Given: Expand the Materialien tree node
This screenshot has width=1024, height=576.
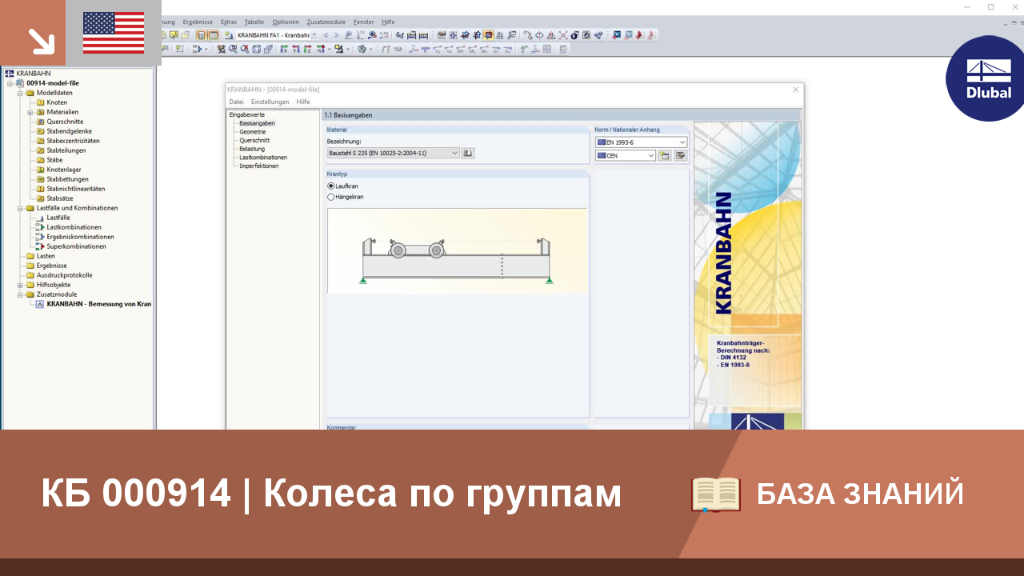Looking at the screenshot, I should pyautogui.click(x=30, y=112).
